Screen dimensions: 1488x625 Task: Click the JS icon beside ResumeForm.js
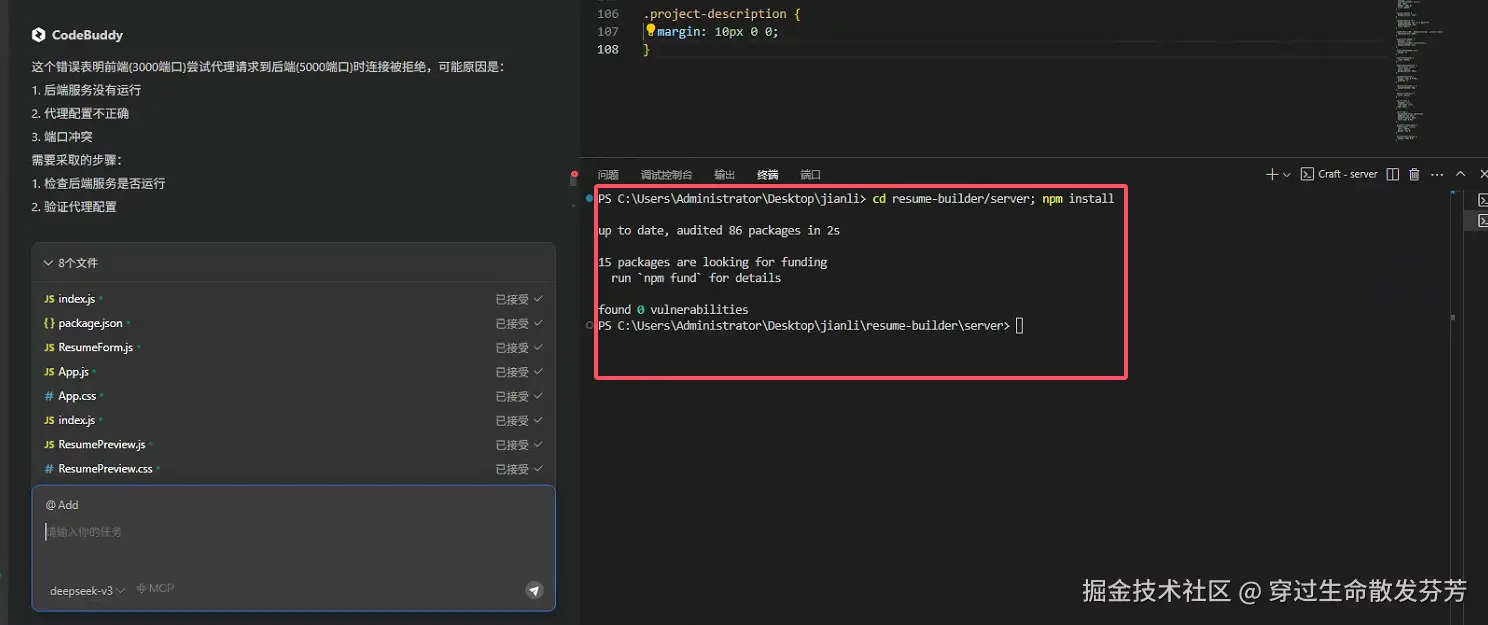pos(49,347)
